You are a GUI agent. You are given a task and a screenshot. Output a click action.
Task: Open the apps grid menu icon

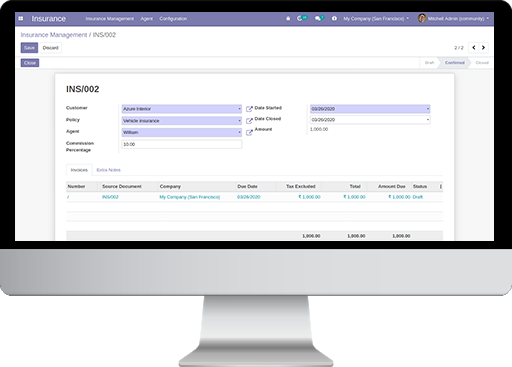(21, 19)
